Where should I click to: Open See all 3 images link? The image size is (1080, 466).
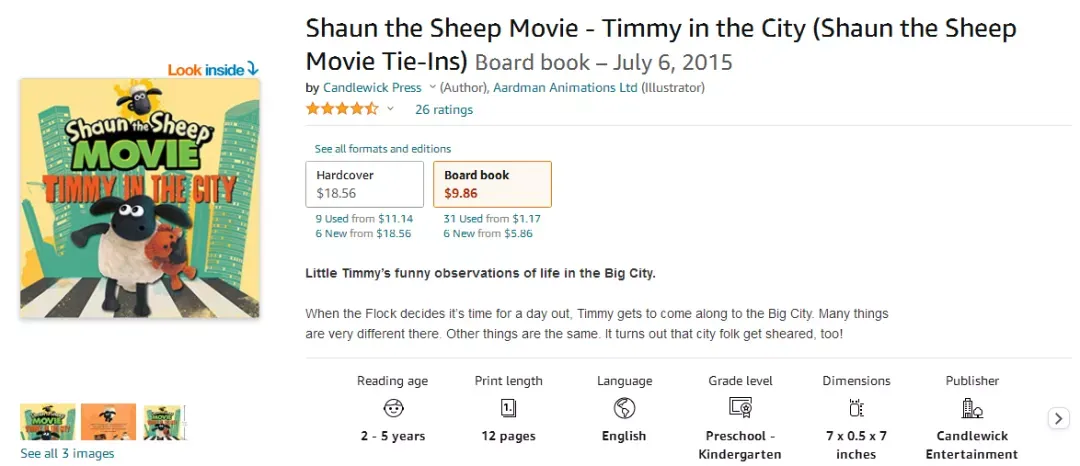pyautogui.click(x=68, y=454)
